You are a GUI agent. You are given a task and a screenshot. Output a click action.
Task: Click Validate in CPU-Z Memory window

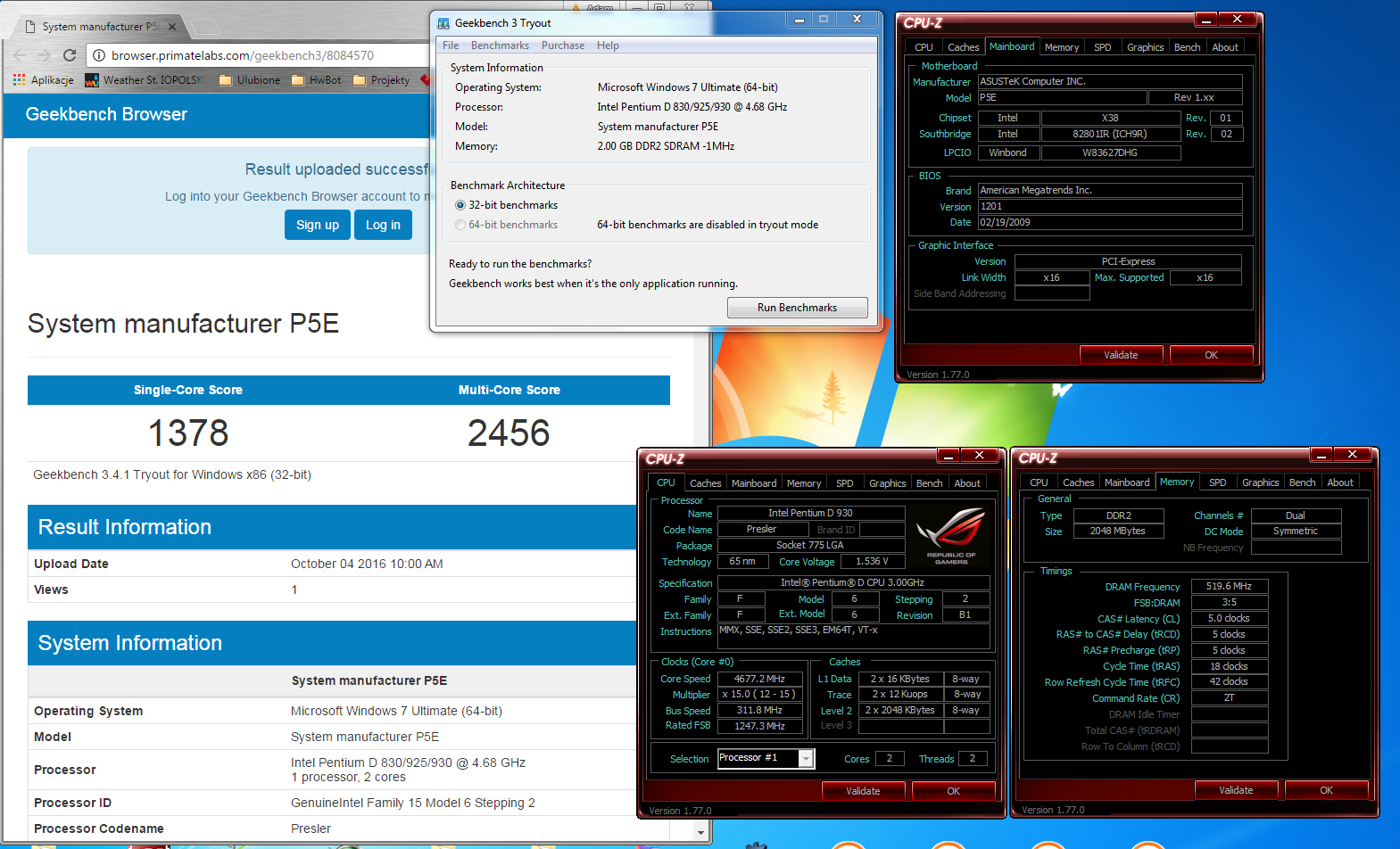pos(1236,790)
